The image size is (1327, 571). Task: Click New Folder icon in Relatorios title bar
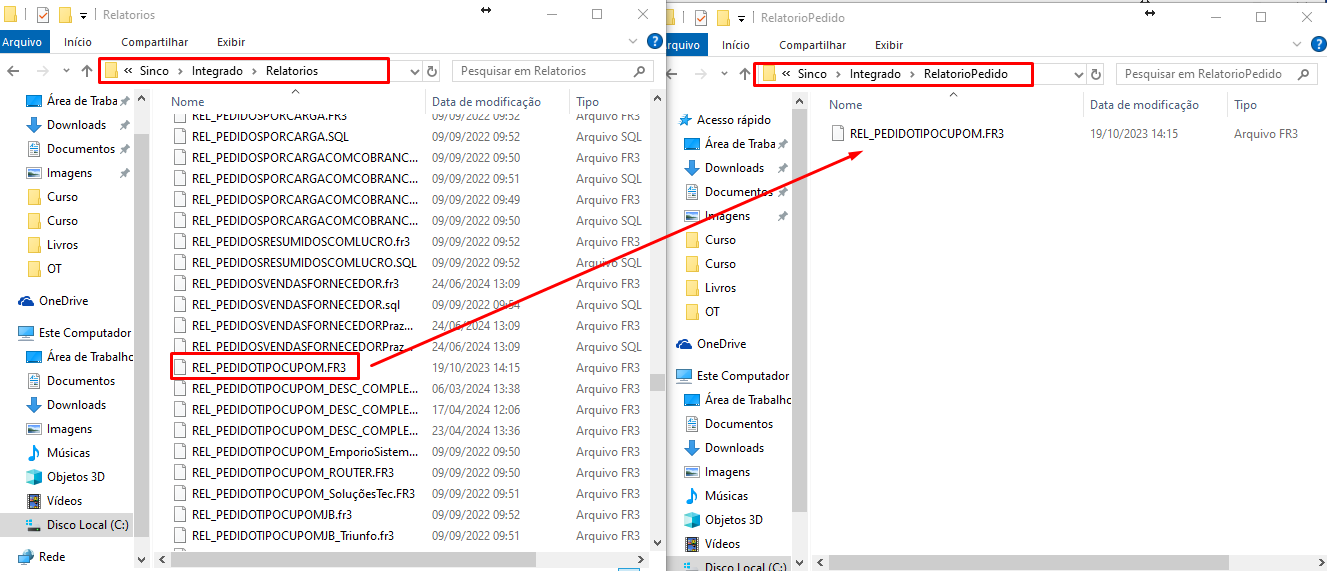click(65, 15)
